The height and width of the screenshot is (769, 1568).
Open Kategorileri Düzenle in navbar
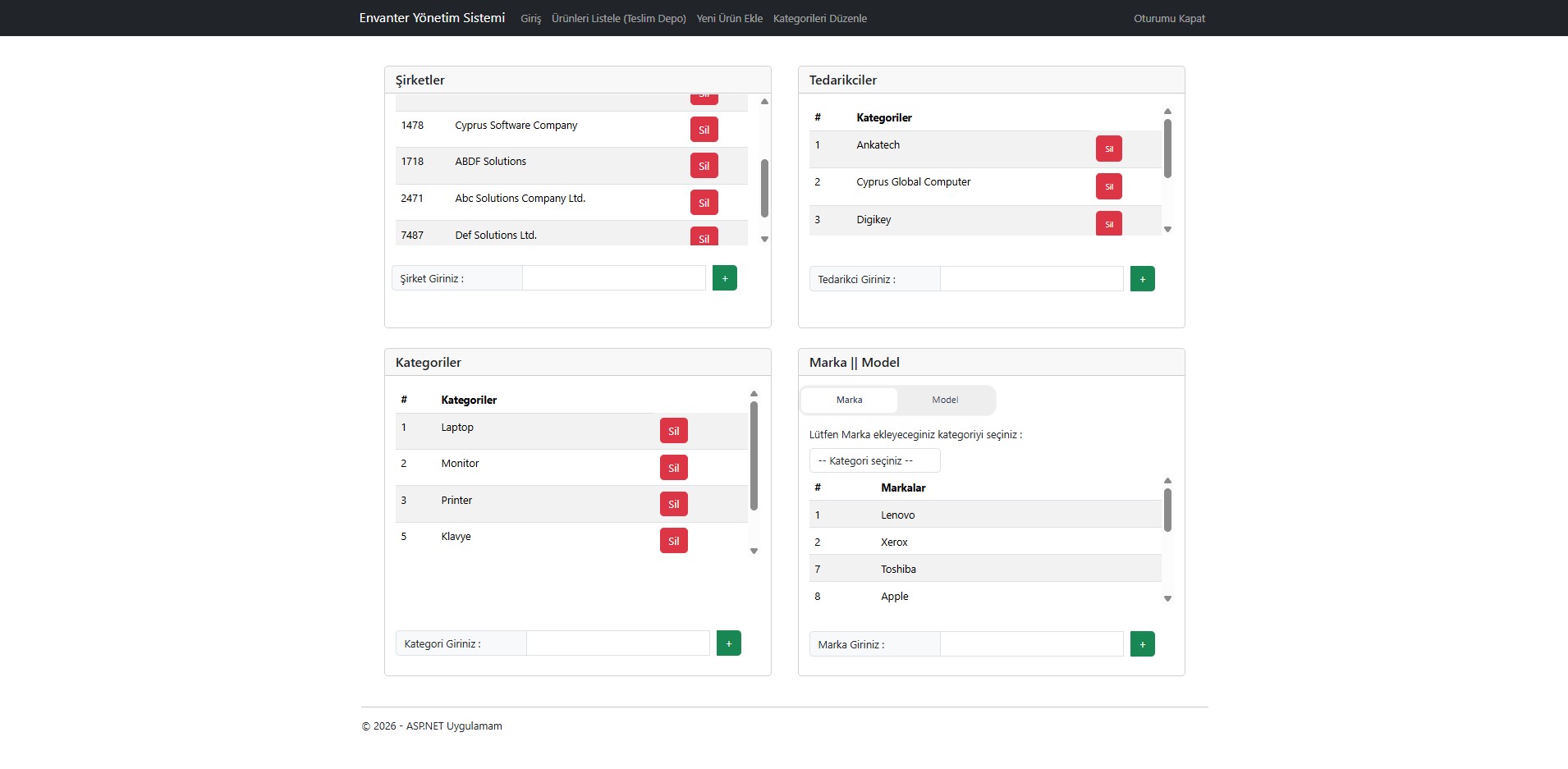(x=819, y=18)
